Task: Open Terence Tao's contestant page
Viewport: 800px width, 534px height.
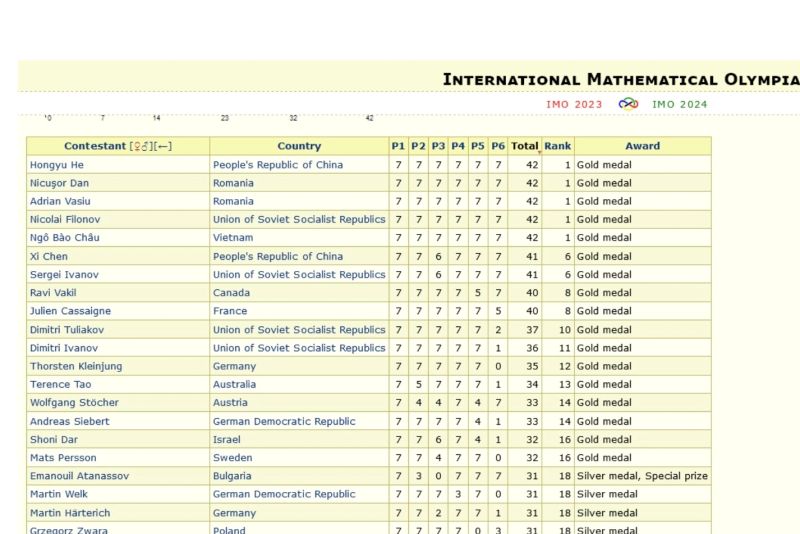Action: (58, 385)
